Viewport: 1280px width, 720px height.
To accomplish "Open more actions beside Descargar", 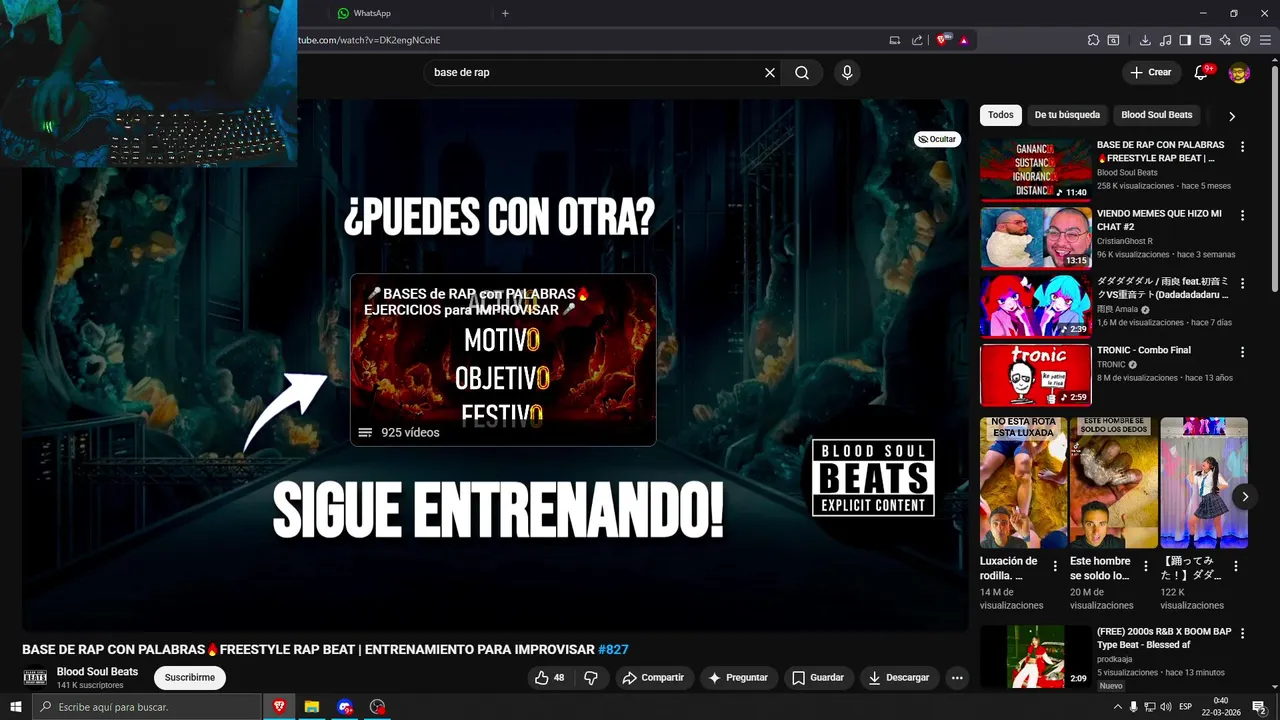I will (957, 678).
